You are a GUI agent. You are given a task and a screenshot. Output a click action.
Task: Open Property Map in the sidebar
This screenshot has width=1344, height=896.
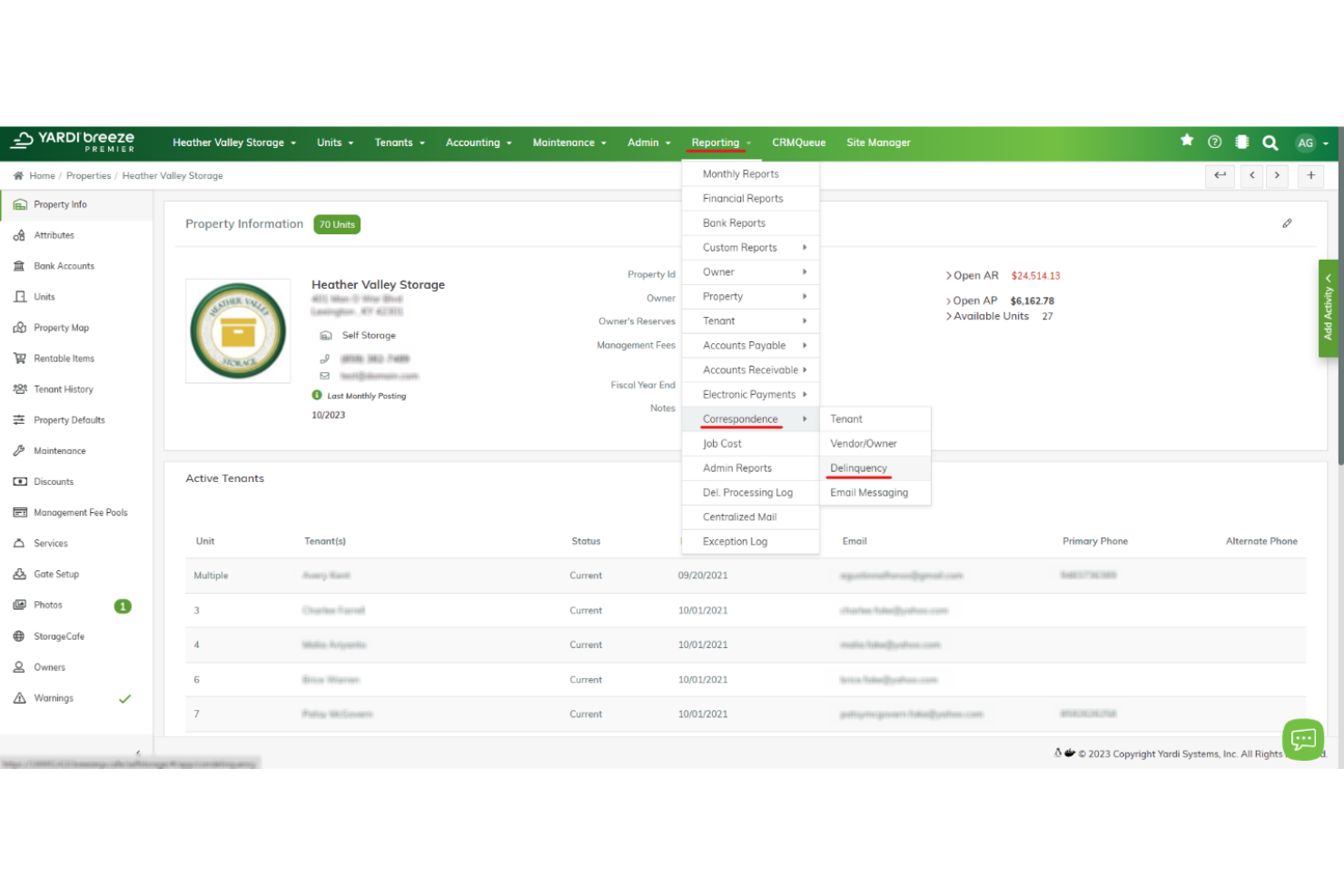61,328
